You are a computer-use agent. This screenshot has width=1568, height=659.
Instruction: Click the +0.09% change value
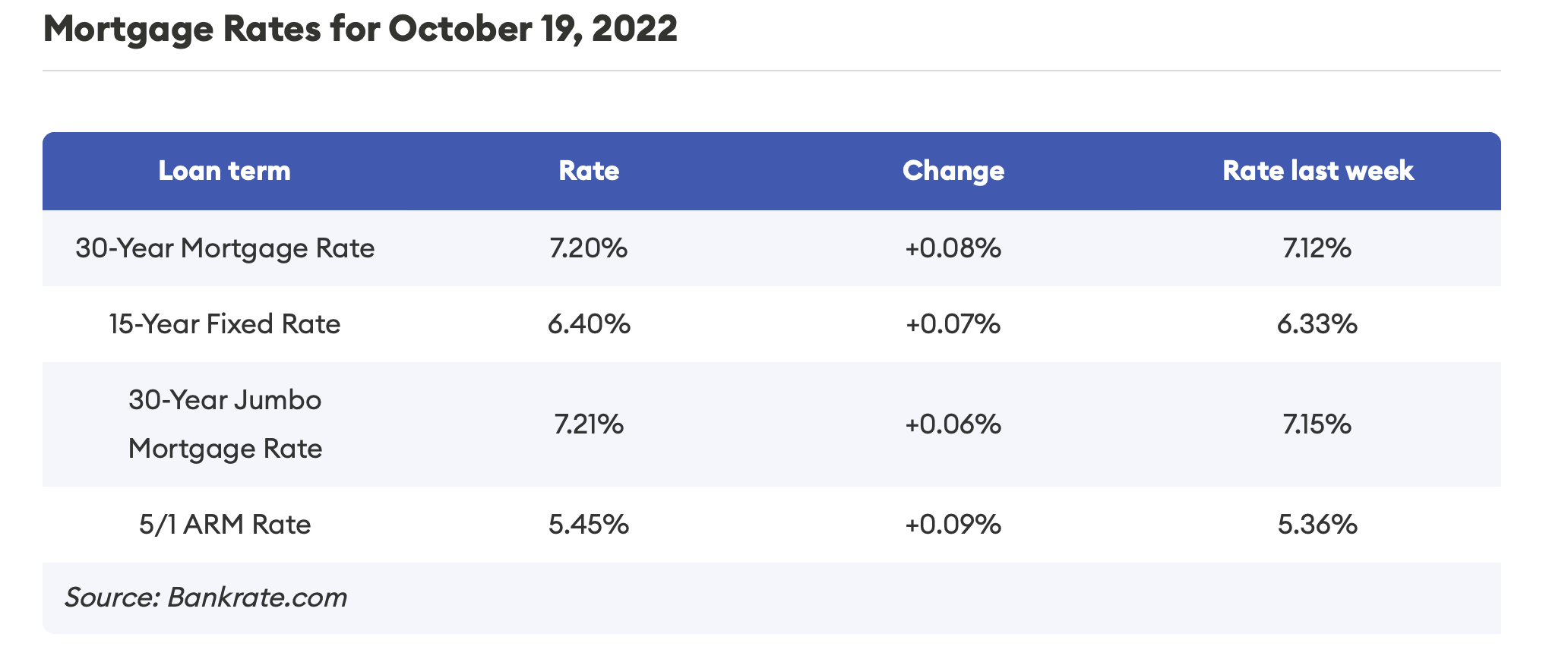coord(953,525)
